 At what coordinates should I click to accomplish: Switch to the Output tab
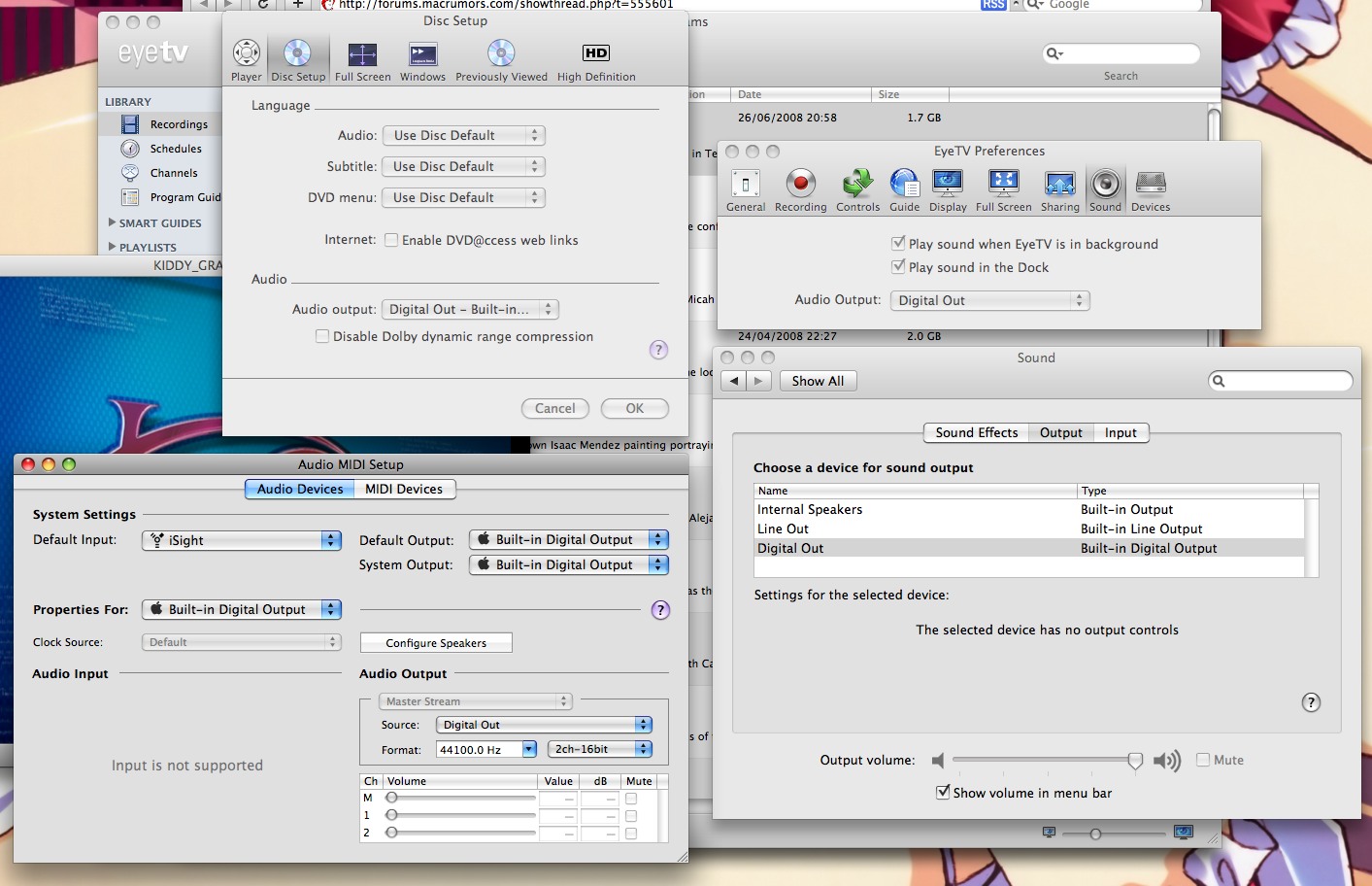[x=1060, y=432]
